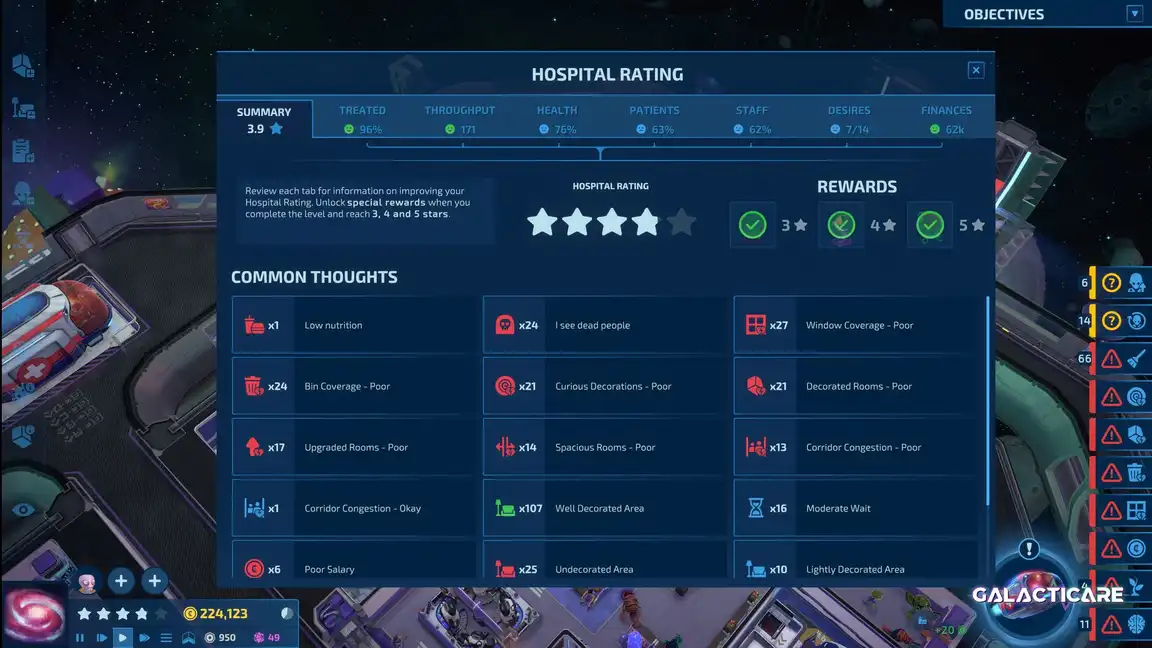This screenshot has height=648, width=1152.
Task: Select the alien staff portrait
Action: (x=87, y=582)
